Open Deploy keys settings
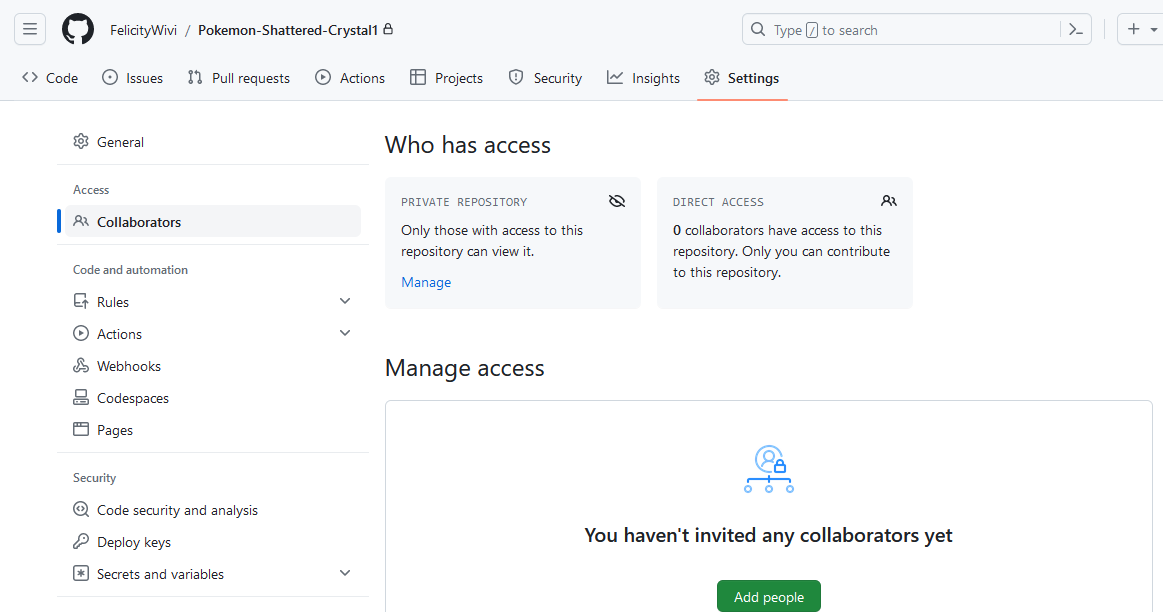 (x=133, y=542)
